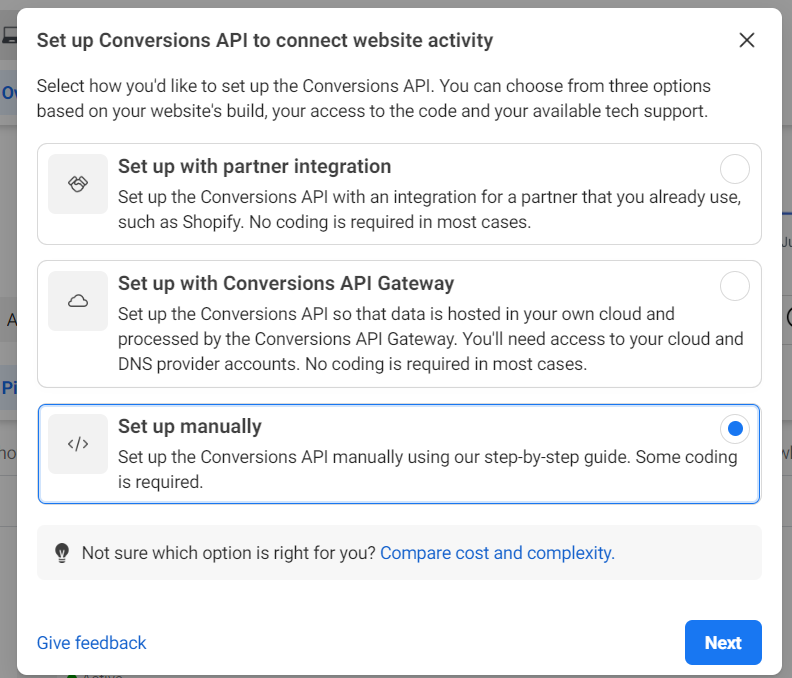Screen dimensions: 792x678
Task: Click the code brackets icon for manual setup
Action: [78, 444]
